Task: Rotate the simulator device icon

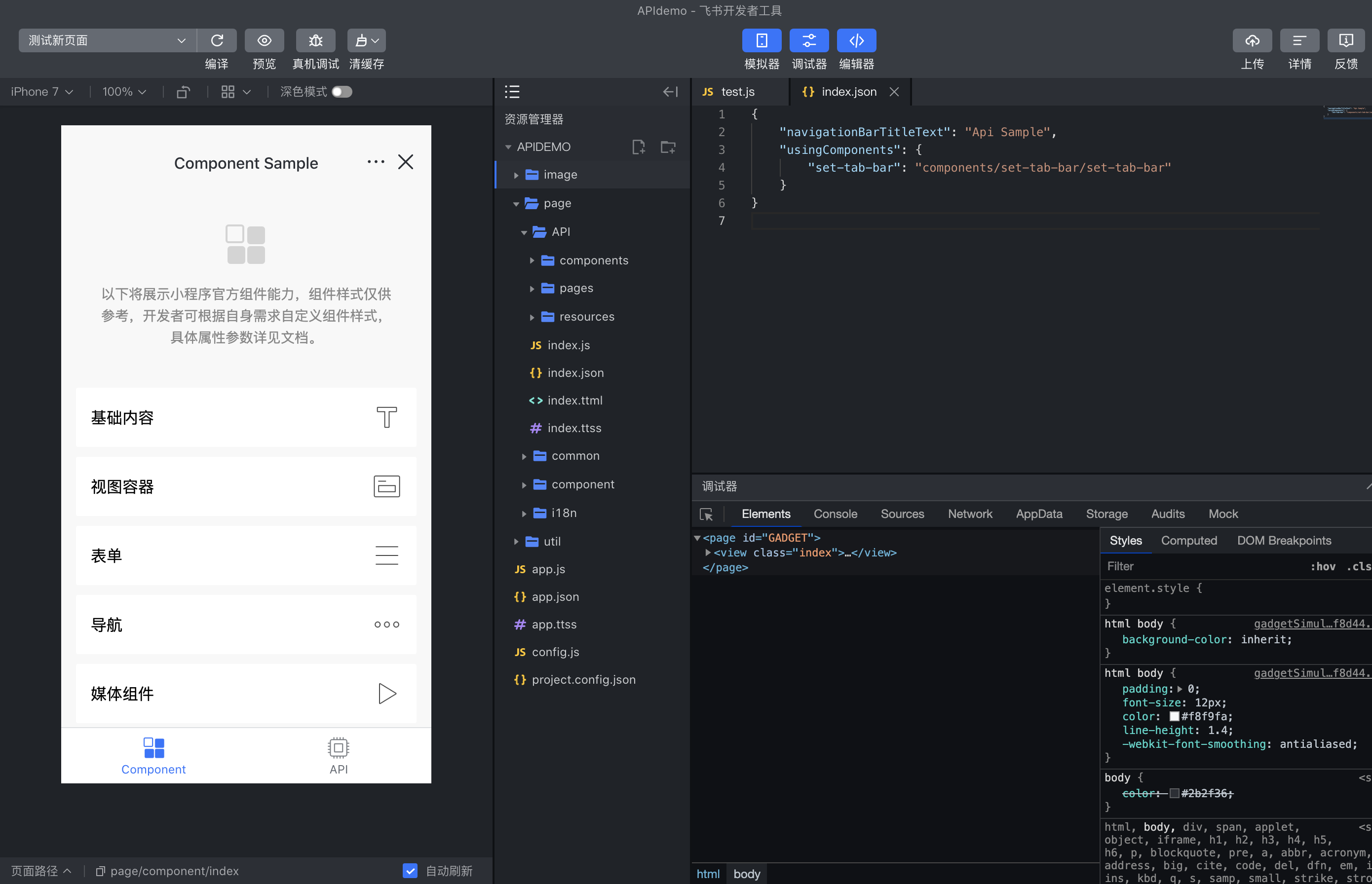Action: (x=183, y=92)
